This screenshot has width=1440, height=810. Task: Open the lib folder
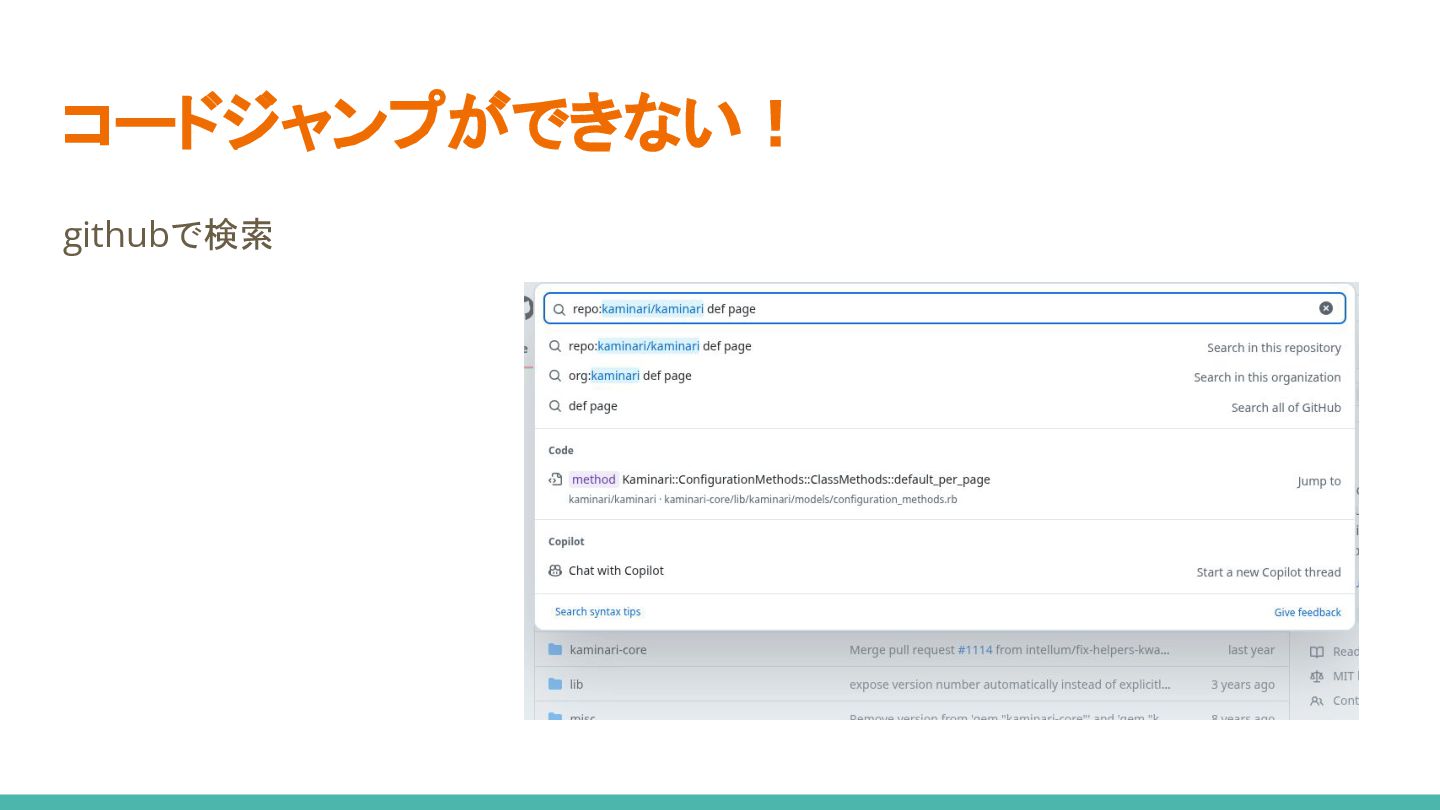[576, 685]
